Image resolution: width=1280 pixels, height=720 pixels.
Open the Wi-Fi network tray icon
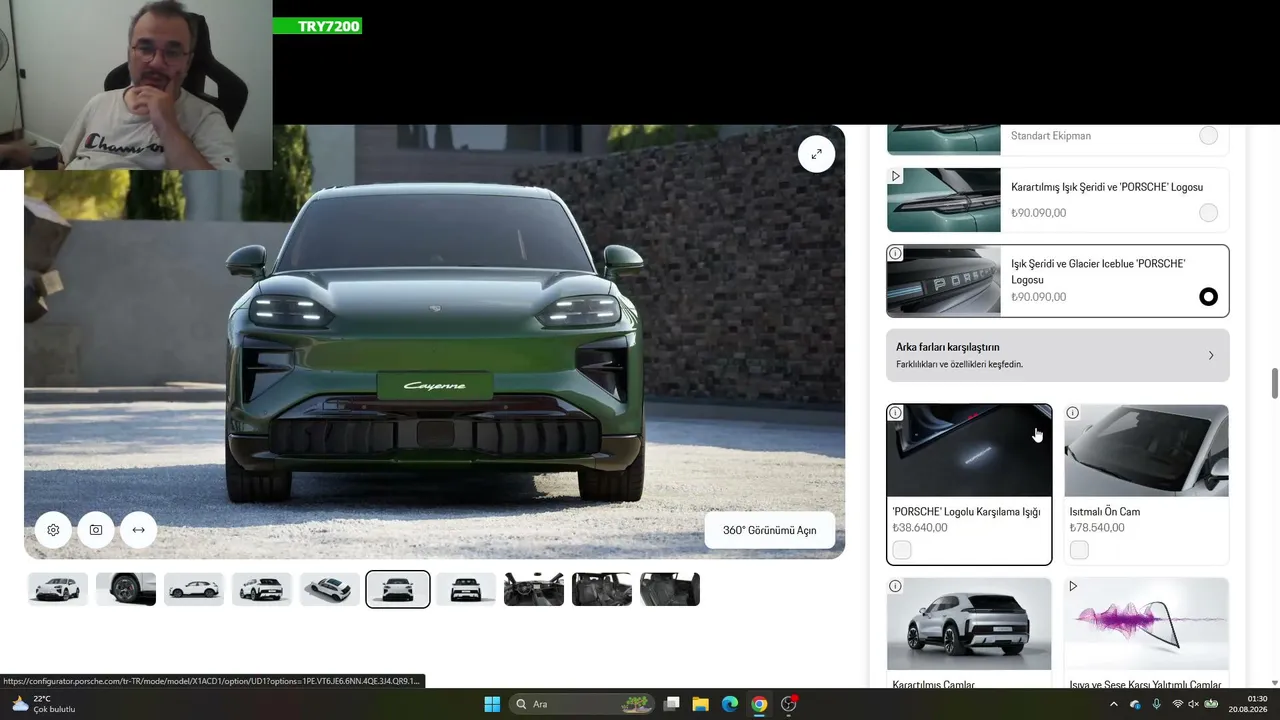coord(1177,704)
